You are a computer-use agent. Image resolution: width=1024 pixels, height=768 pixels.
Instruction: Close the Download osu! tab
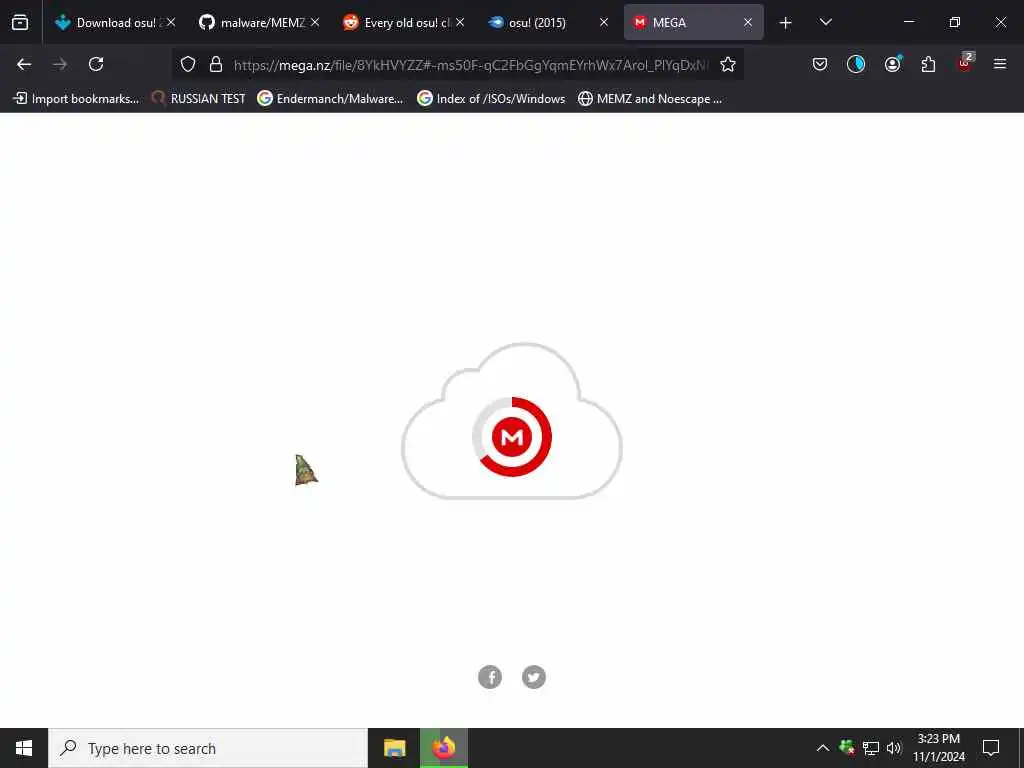[170, 22]
